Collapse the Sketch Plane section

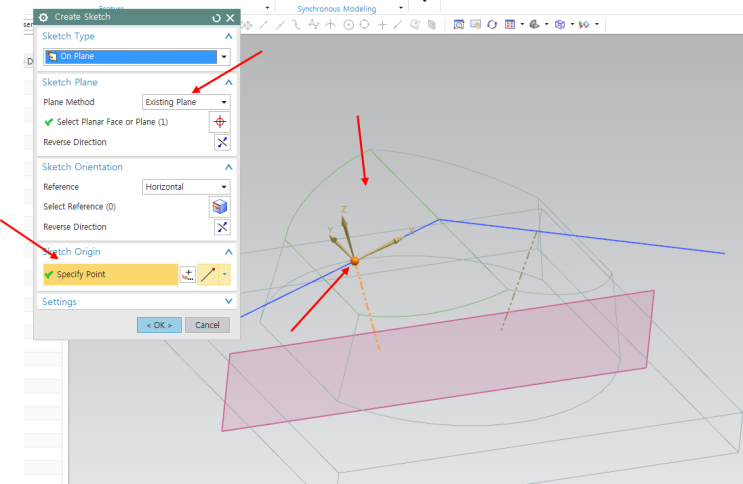click(x=228, y=82)
